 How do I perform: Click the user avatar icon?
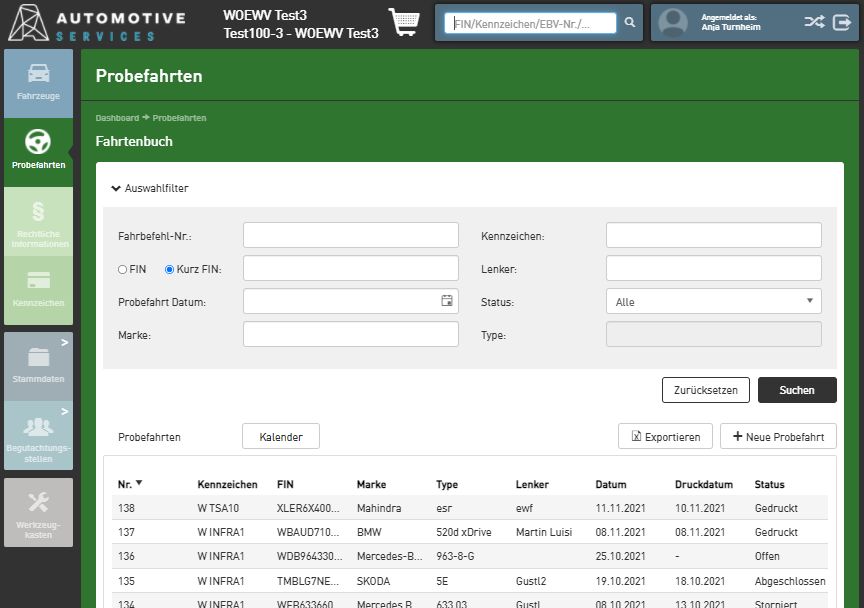pyautogui.click(x=673, y=22)
